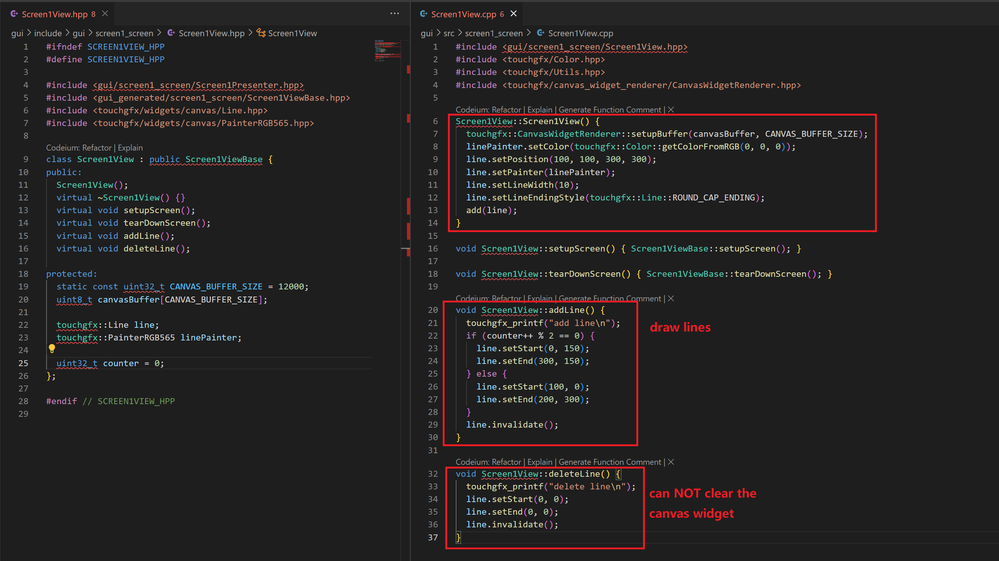Click the lightbulb quick-fix icon
Viewport: 999px width, 561px height.
51,350
